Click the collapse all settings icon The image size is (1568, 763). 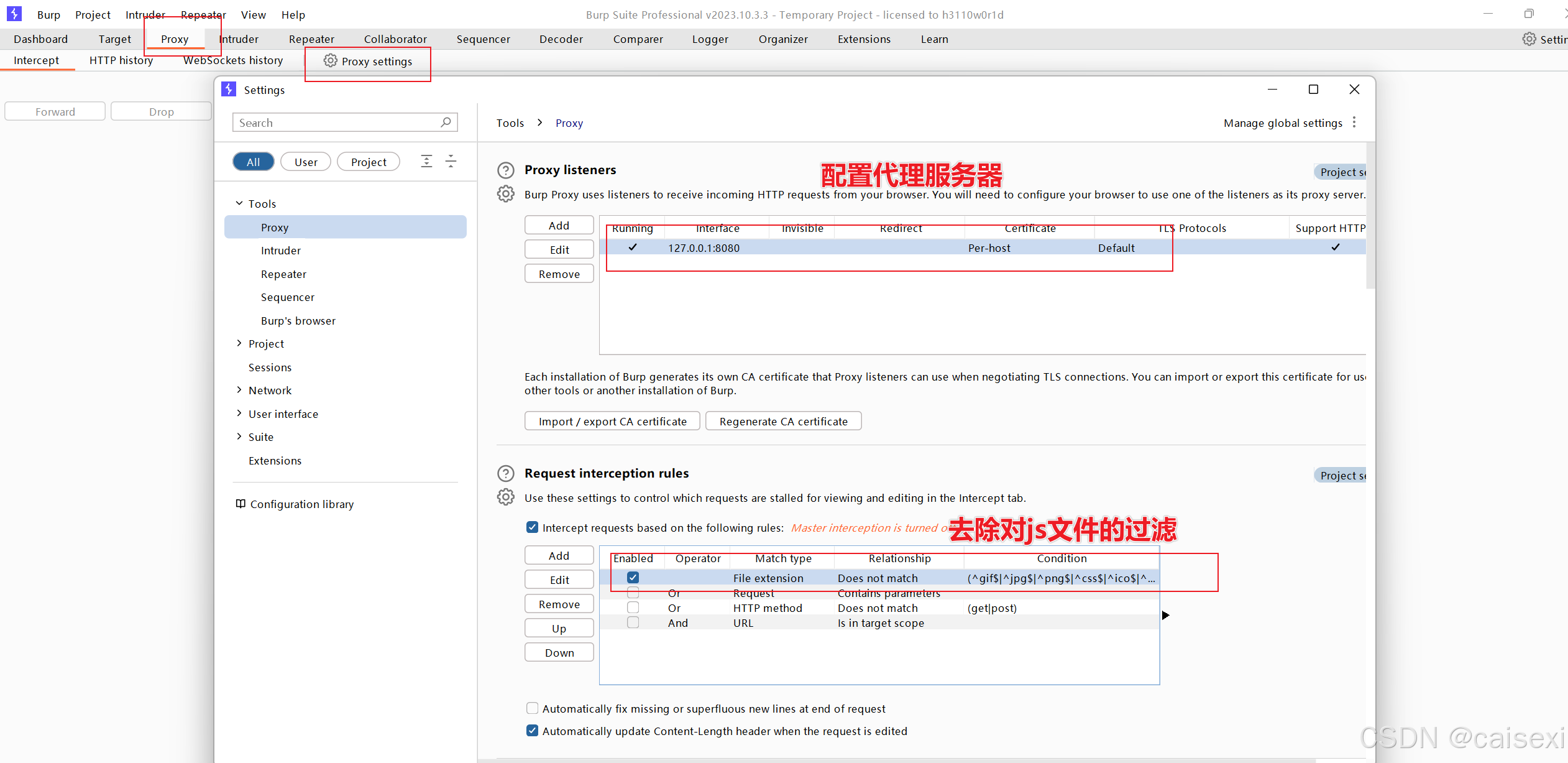tap(451, 162)
